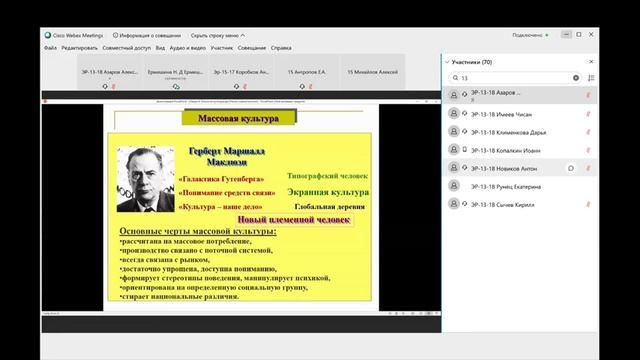Select the 15 Антропов Е.А. video thumbnail

tap(307, 72)
